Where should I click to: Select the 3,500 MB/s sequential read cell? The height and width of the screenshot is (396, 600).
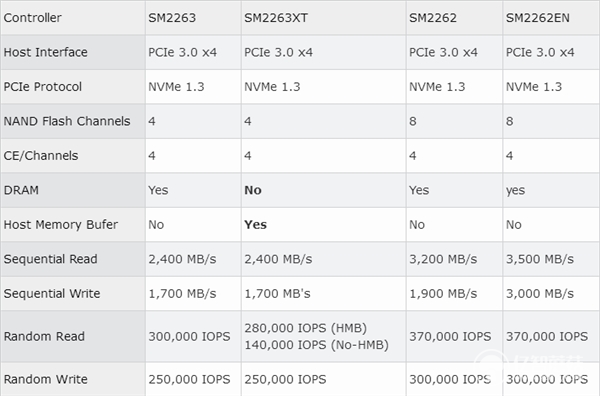[540, 259]
